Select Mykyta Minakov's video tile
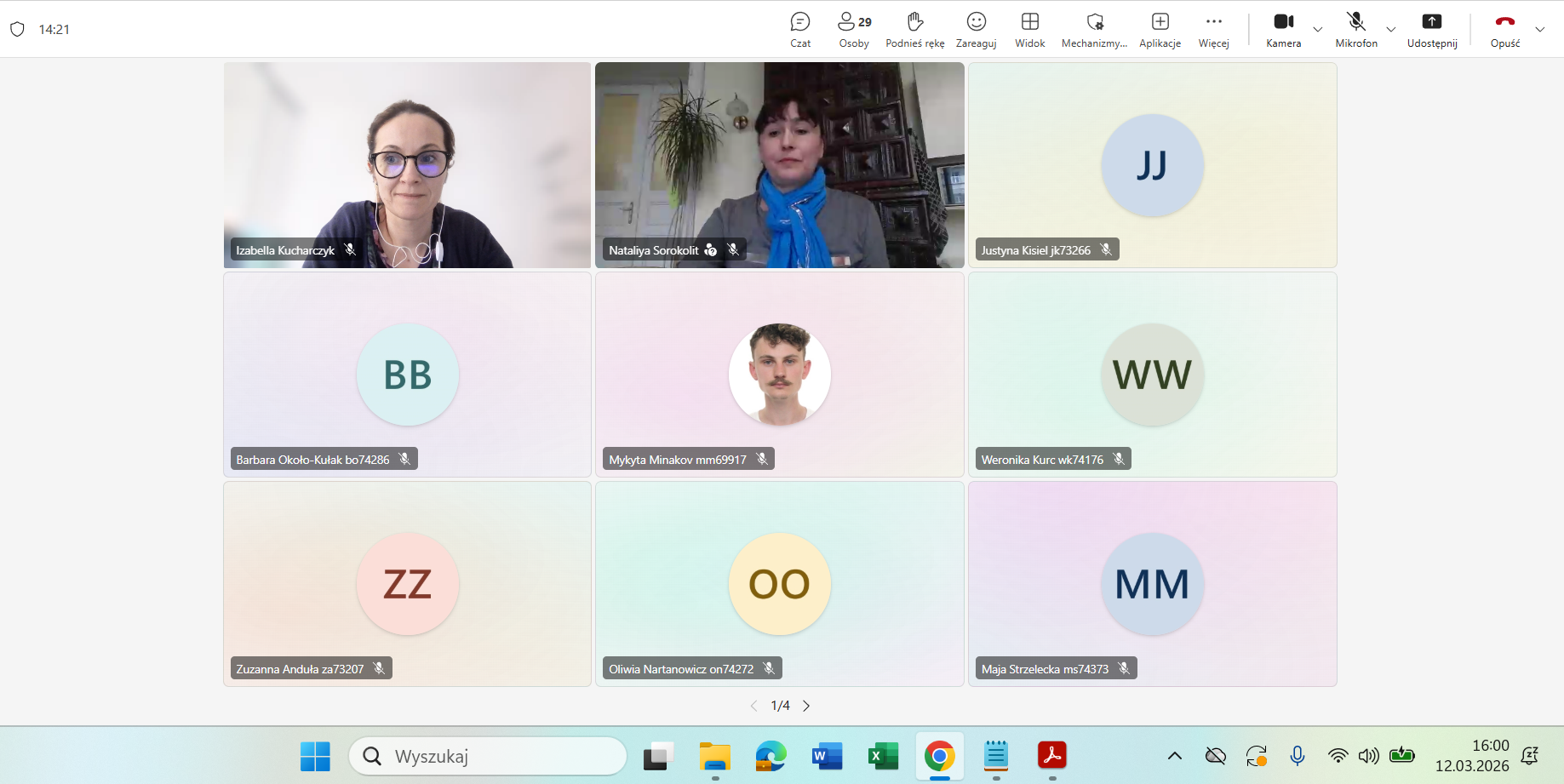1564x784 pixels. [779, 375]
